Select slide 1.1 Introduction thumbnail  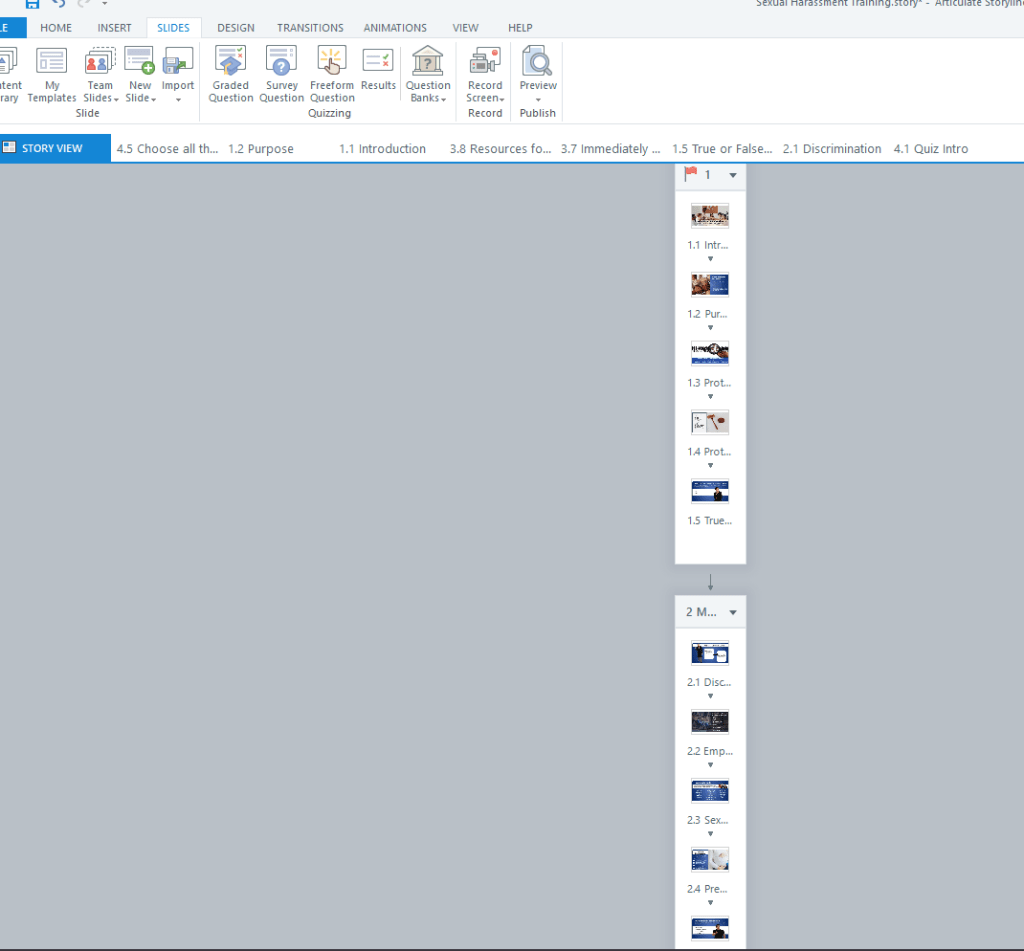coord(710,216)
